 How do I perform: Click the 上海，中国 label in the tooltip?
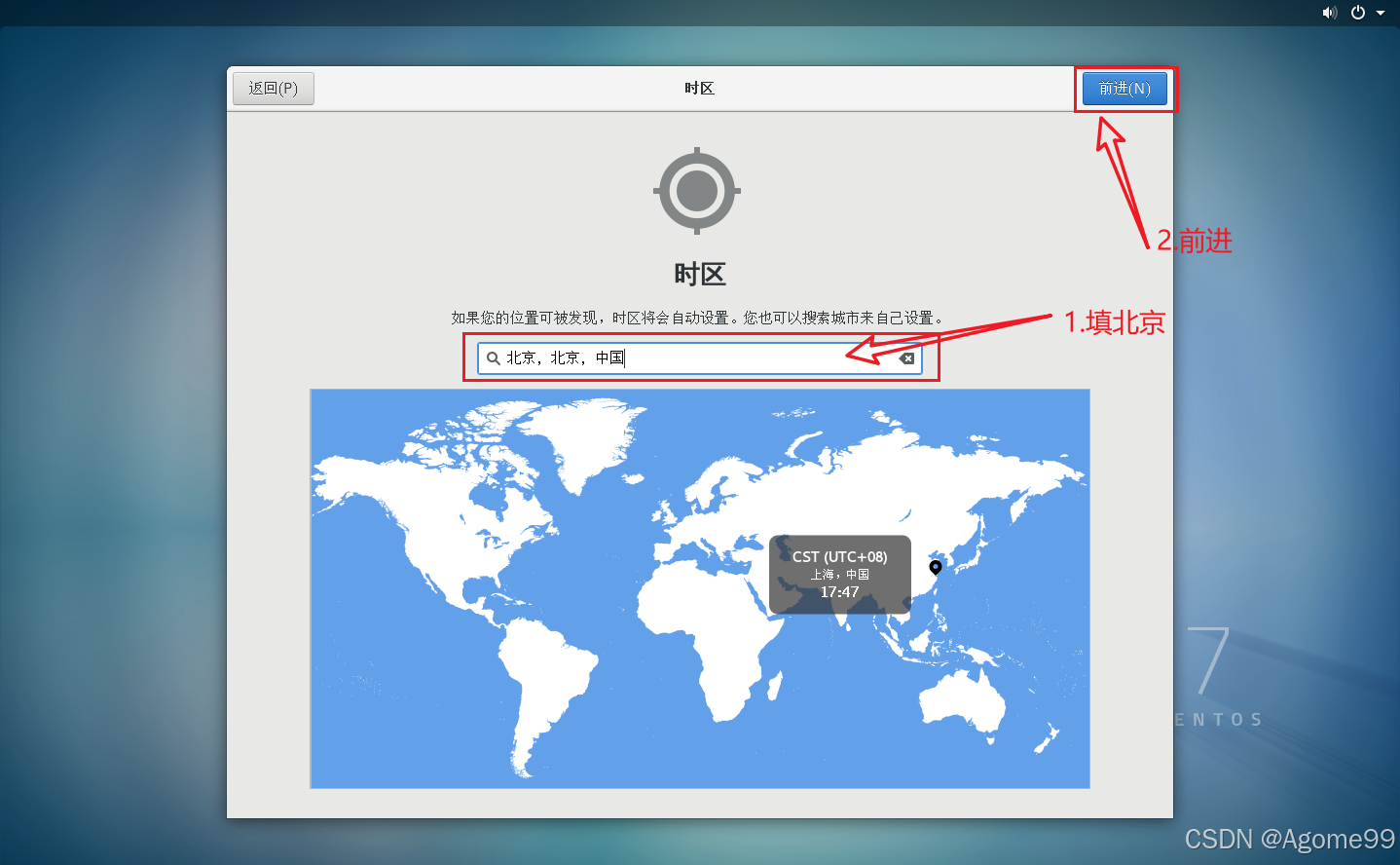coord(839,574)
